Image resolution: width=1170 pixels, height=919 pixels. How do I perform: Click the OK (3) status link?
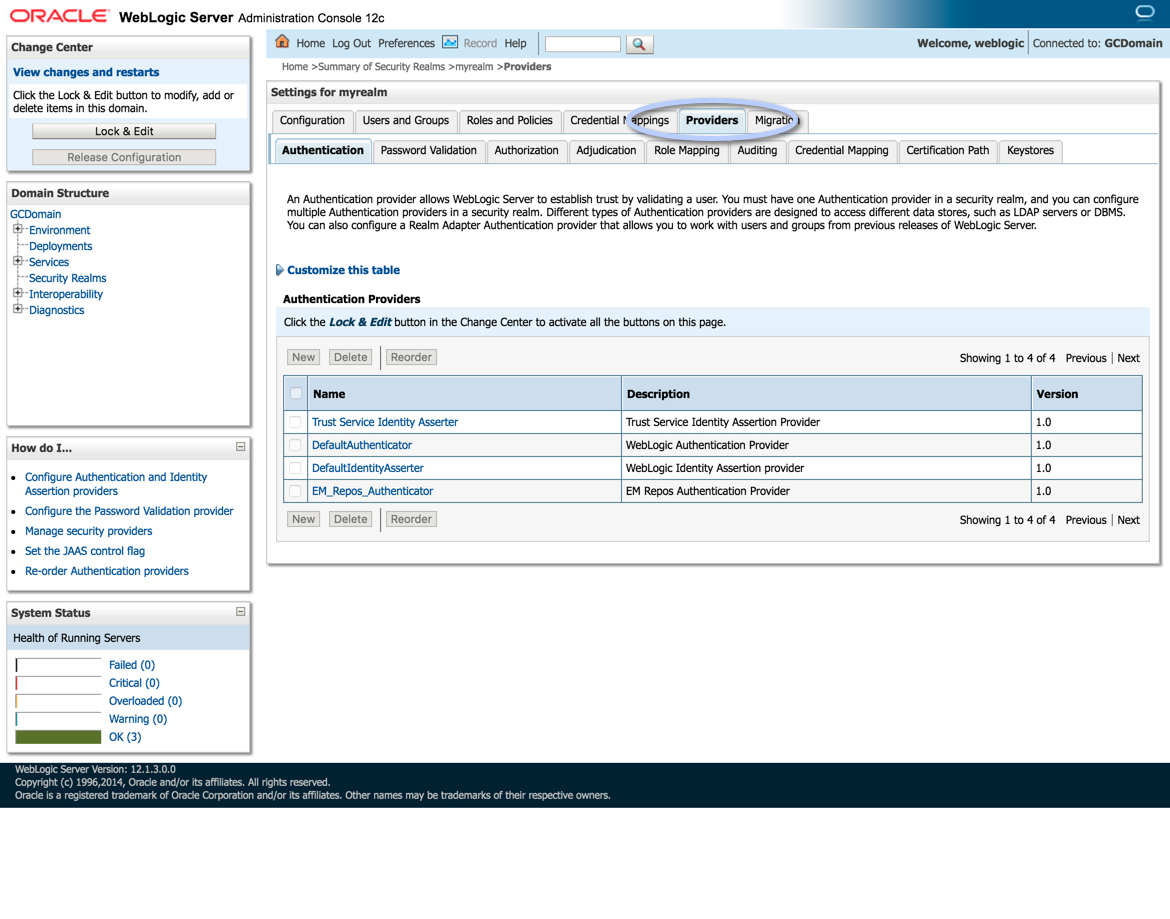[125, 737]
